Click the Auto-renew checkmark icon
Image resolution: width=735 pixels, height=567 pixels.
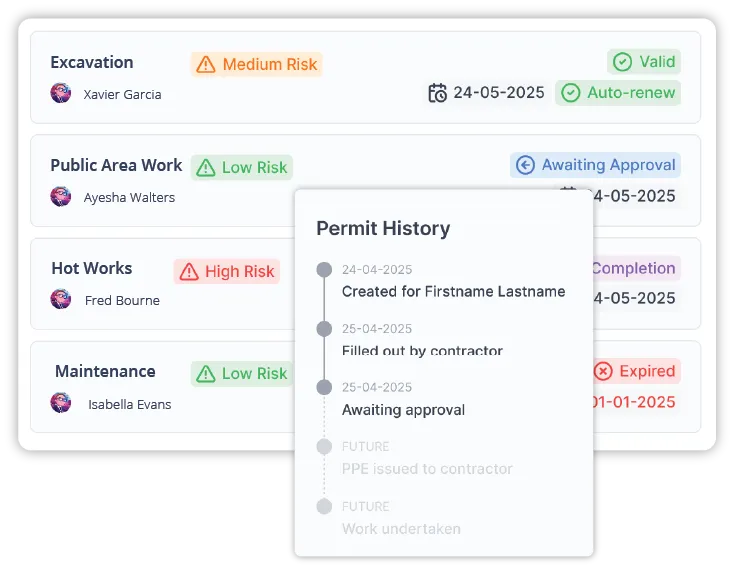click(570, 93)
